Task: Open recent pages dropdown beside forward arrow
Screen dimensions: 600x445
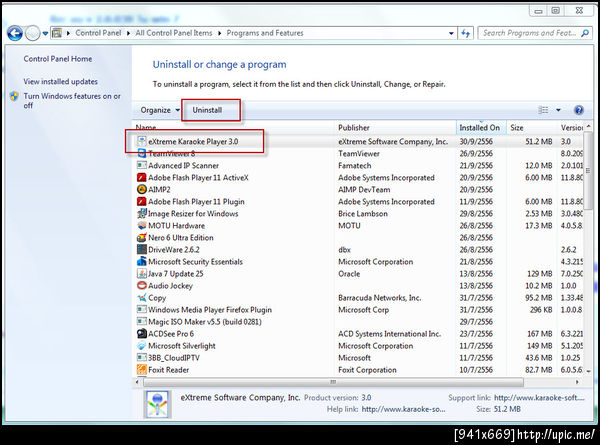Action: click(45, 34)
